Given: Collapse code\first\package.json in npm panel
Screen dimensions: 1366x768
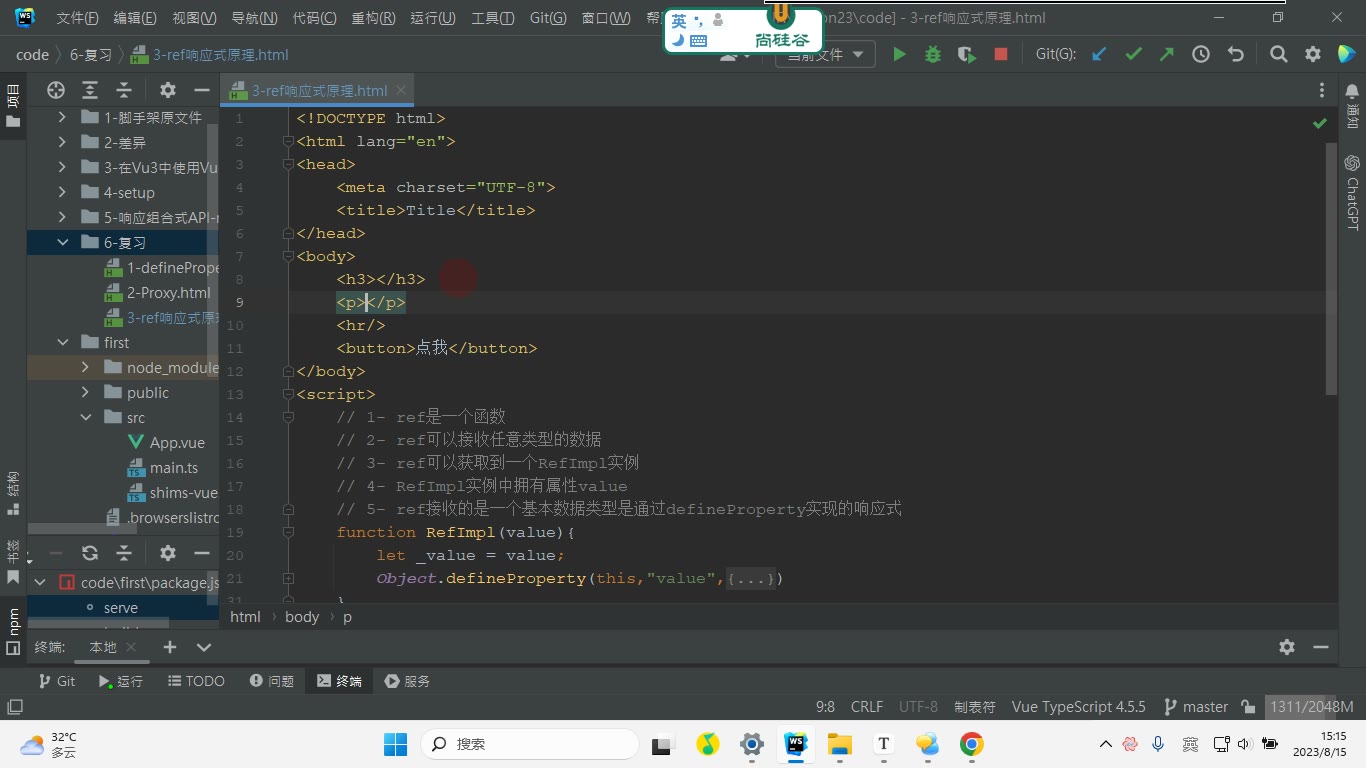Looking at the screenshot, I should 40,582.
